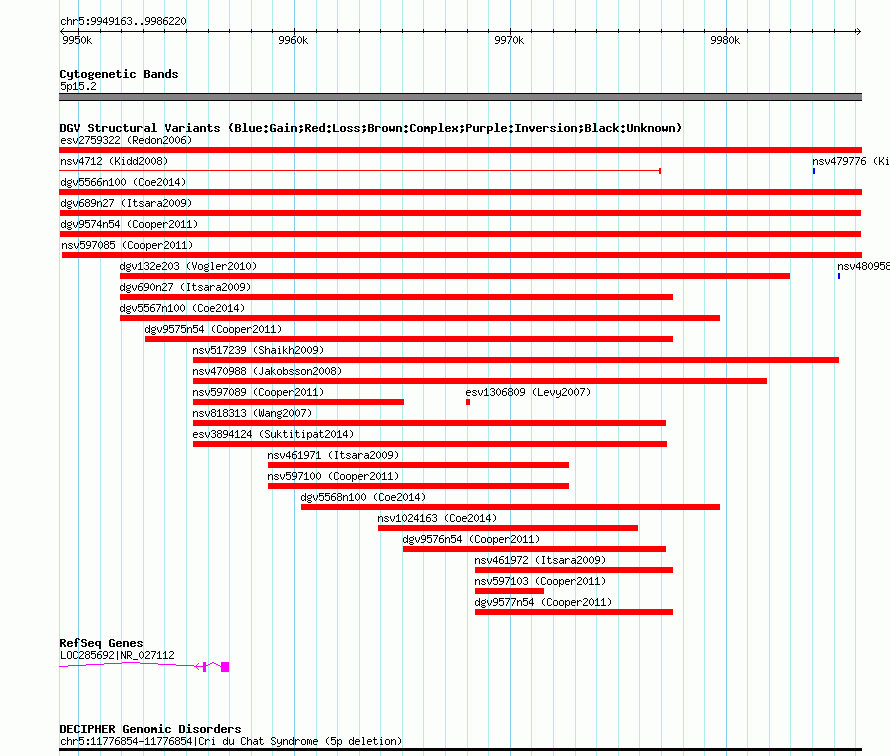This screenshot has width=890, height=756.
Task: Click the RefSeq Genes track title
Action: 101,643
